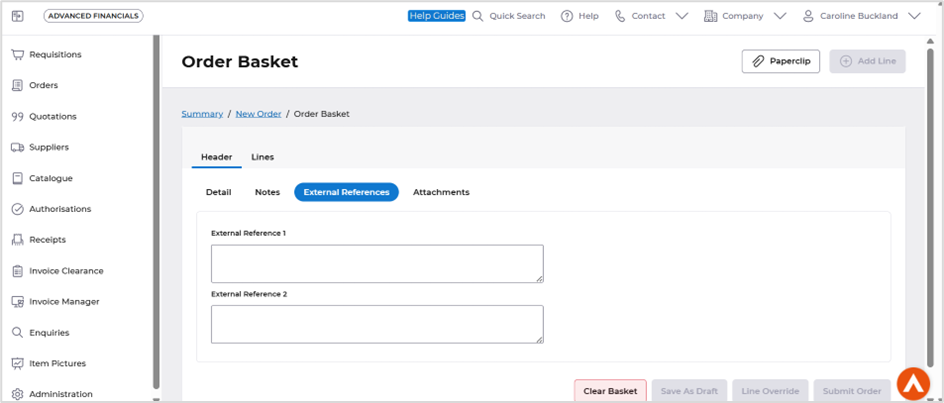Image resolution: width=944 pixels, height=403 pixels.
Task: Select the Attachments sub-tab
Action: click(441, 192)
